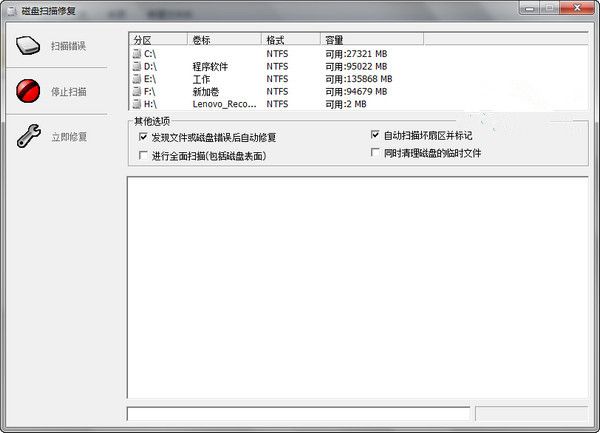Screen dimensions: 600x433
Task: Click capacity 可用:27321 MB
Action: 356,54
